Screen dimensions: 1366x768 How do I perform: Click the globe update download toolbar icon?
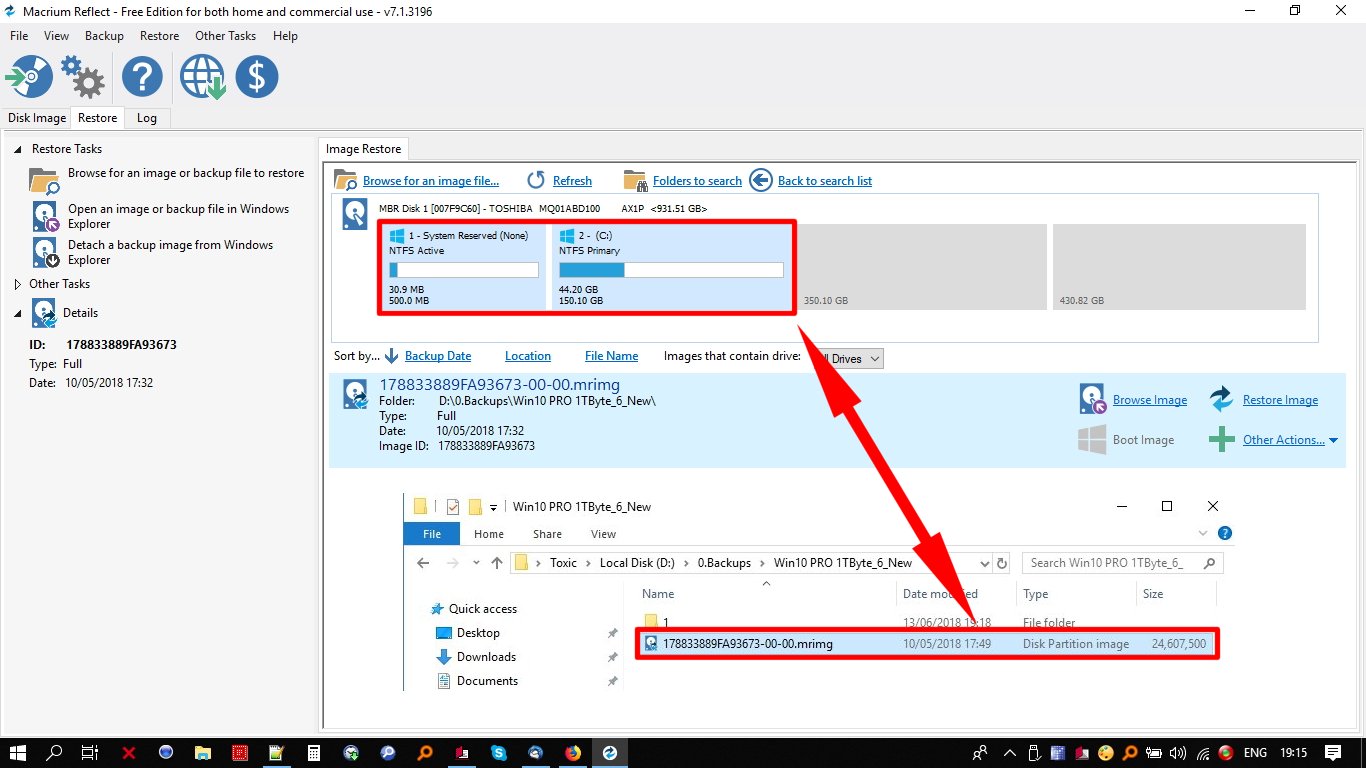(x=202, y=77)
